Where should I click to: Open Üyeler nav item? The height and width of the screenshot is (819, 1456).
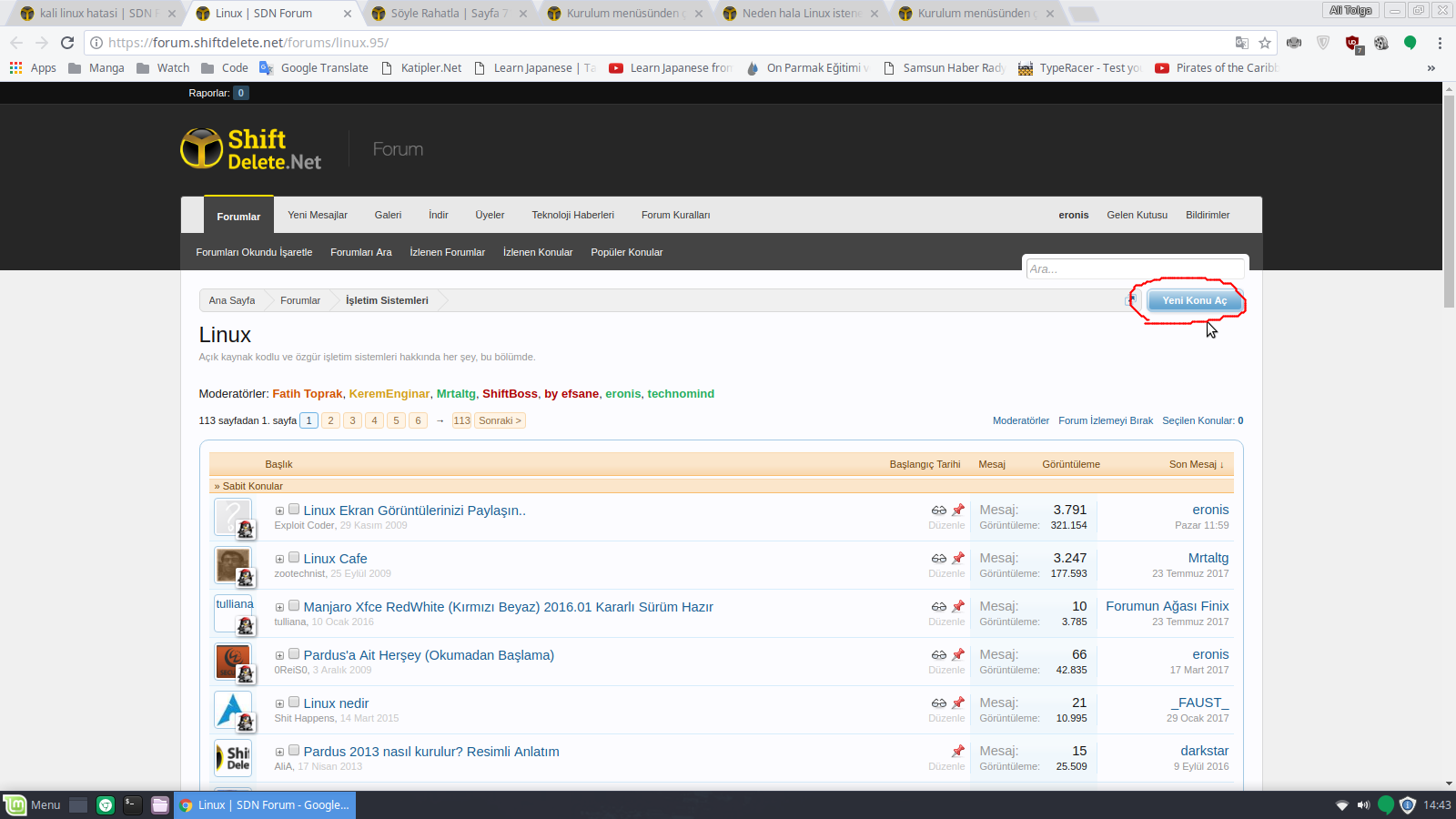point(490,216)
